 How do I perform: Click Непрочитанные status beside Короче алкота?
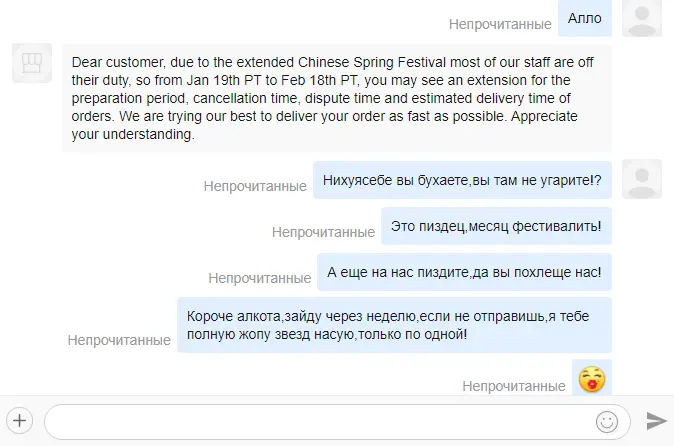119,340
